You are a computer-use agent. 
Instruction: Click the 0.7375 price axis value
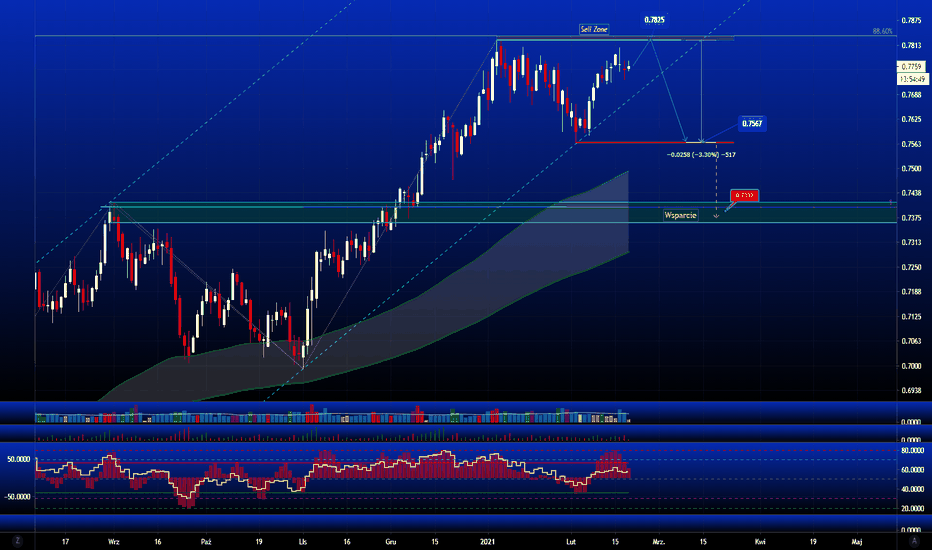[x=911, y=218]
